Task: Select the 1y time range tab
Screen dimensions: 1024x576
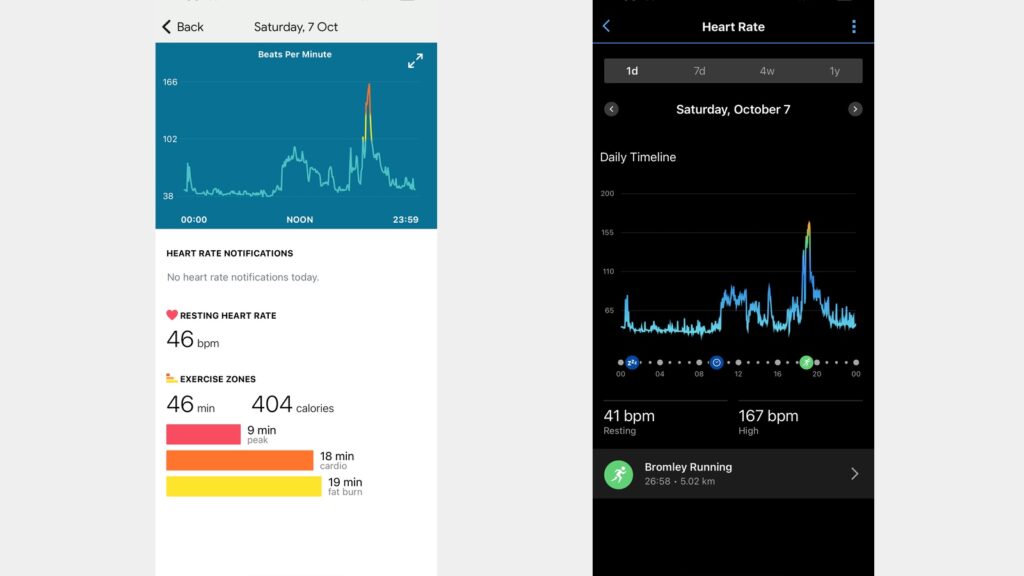Action: coord(834,71)
